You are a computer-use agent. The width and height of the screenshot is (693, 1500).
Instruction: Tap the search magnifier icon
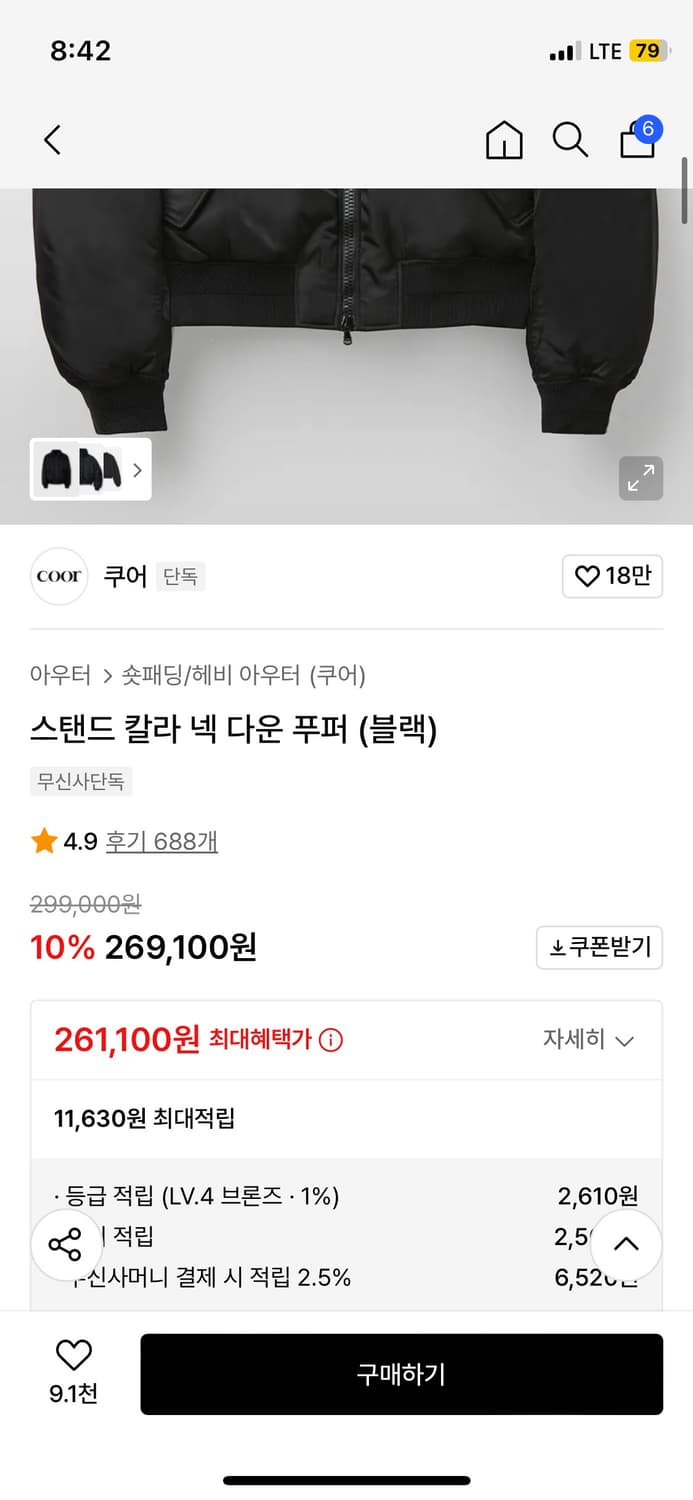point(570,141)
